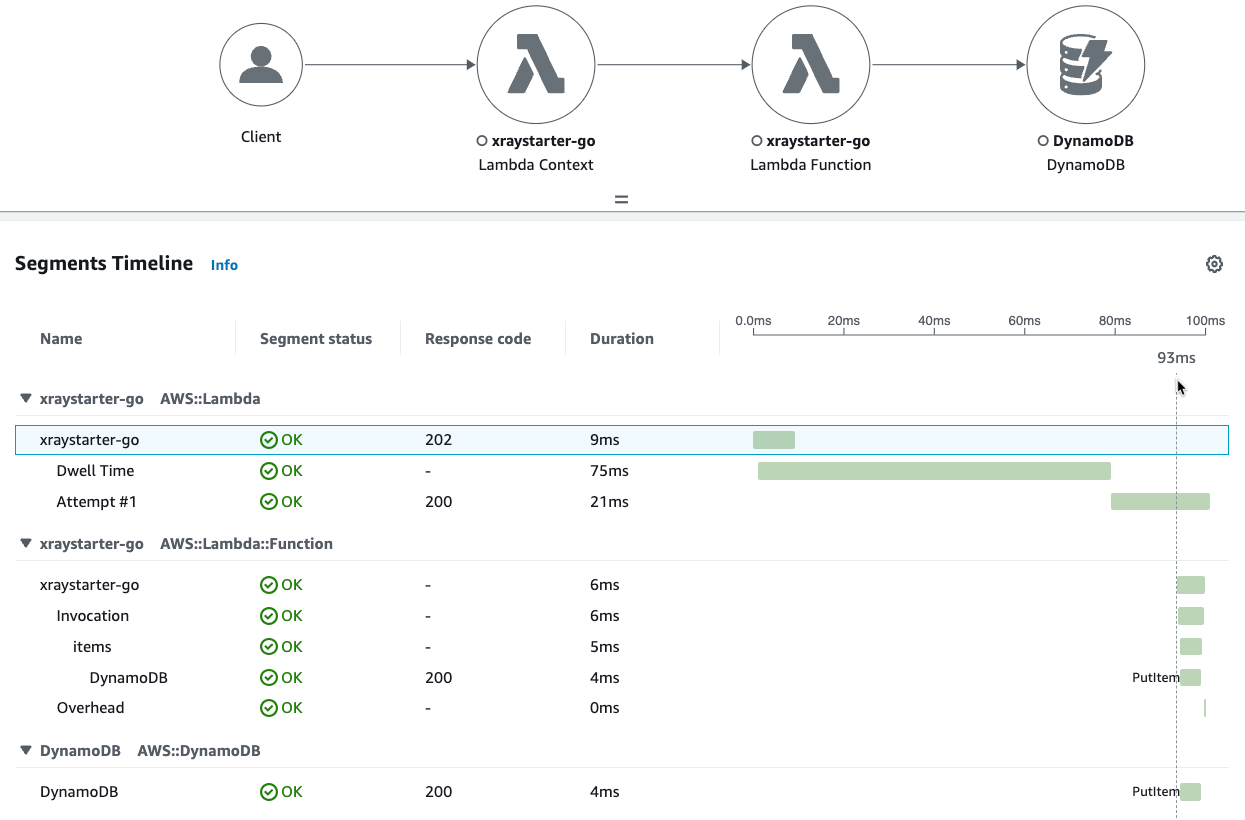Click the items timeline bar
Image resolution: width=1245 pixels, height=820 pixels.
pos(1190,647)
